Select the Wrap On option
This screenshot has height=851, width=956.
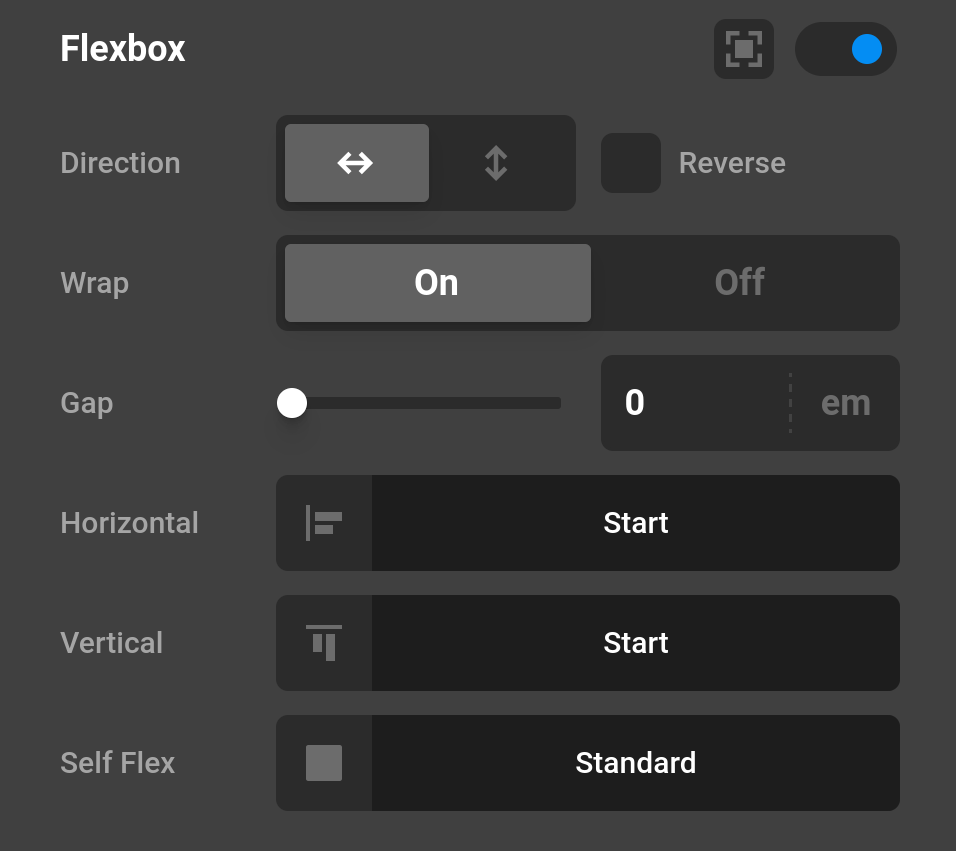(437, 282)
